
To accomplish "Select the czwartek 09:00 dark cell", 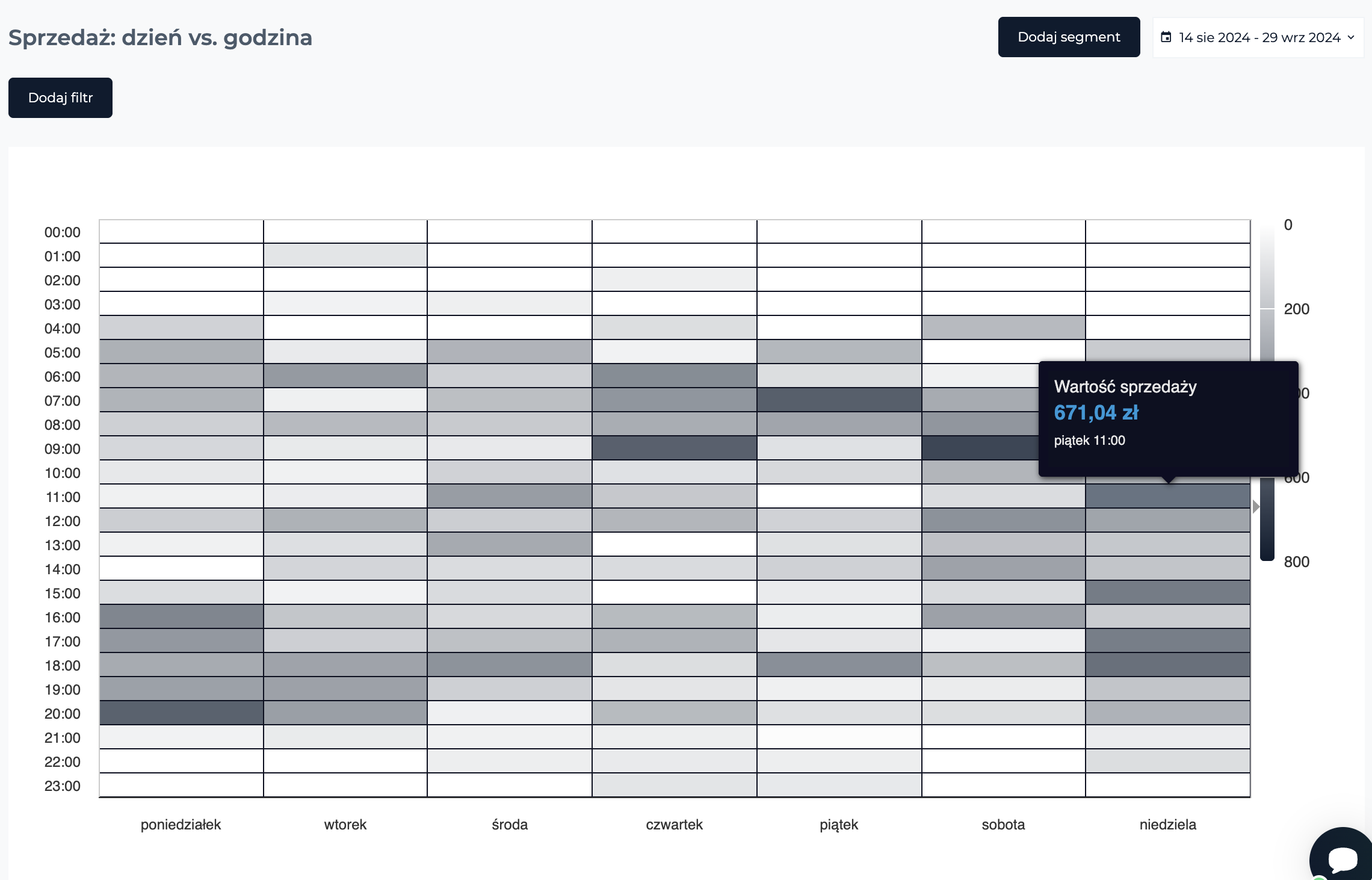I will pyautogui.click(x=675, y=448).
